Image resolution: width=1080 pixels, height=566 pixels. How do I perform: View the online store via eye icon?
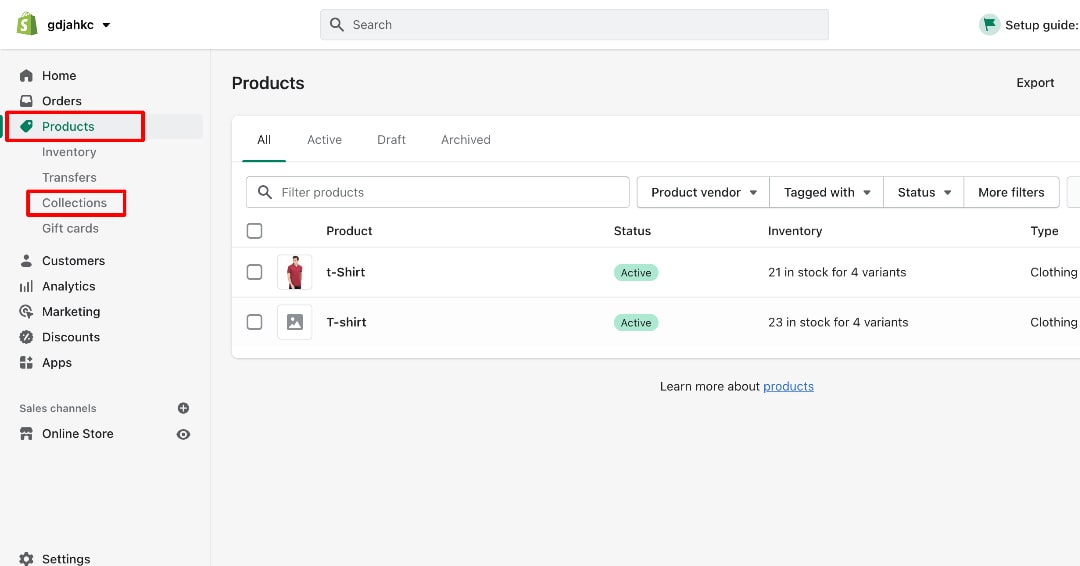tap(183, 434)
